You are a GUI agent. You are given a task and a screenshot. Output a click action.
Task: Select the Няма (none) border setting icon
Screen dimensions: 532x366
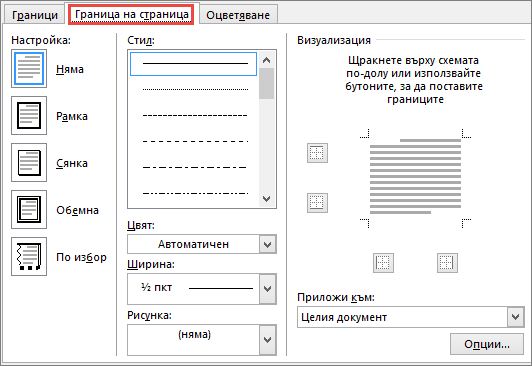pos(29,69)
